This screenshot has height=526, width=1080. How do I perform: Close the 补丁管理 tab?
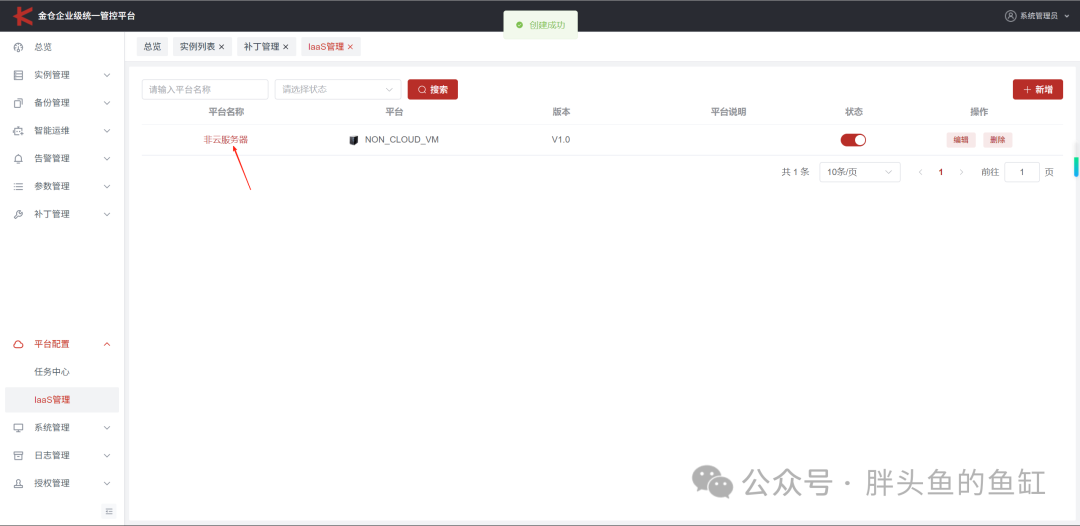coord(285,47)
